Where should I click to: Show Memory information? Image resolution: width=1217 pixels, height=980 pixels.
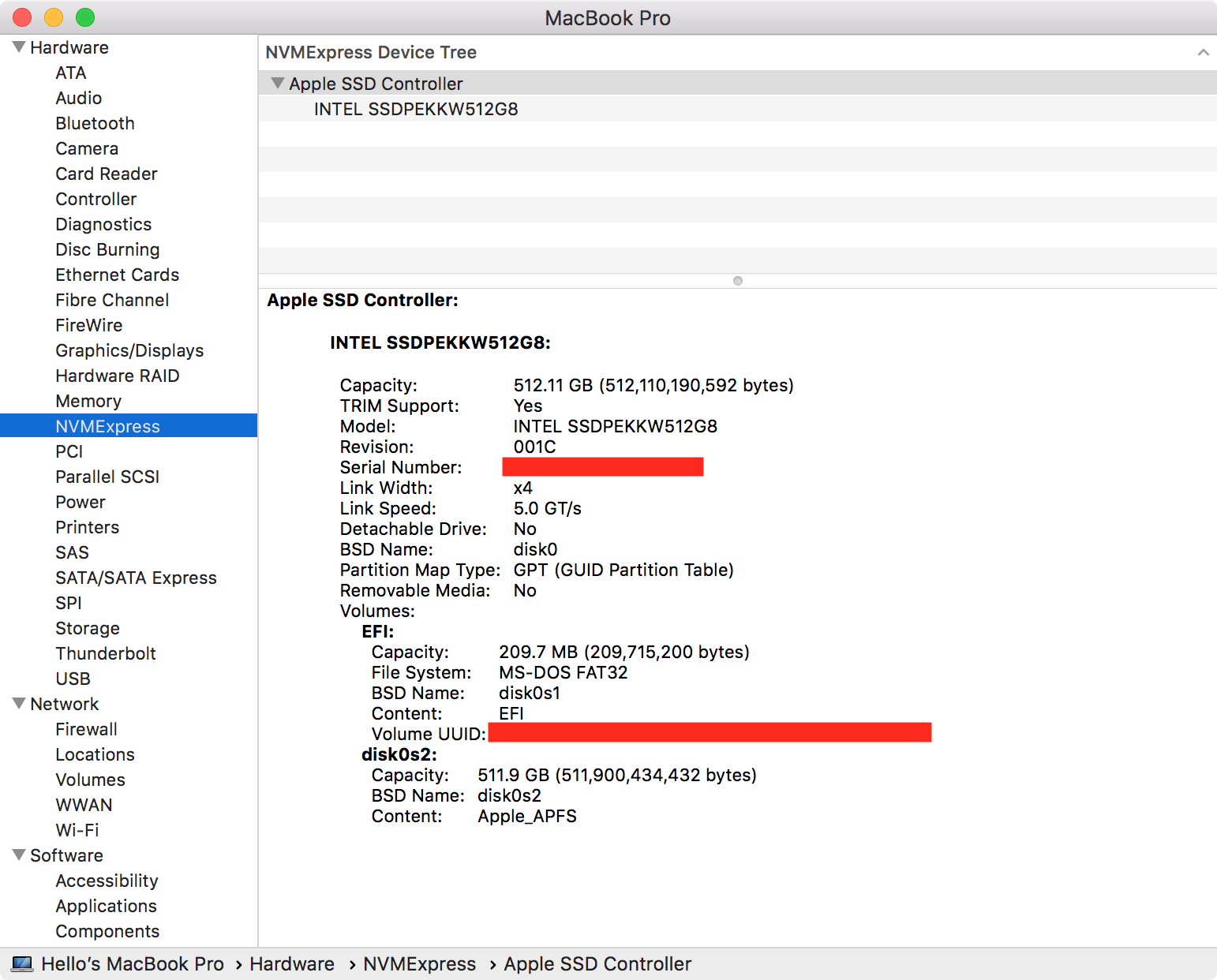88,401
